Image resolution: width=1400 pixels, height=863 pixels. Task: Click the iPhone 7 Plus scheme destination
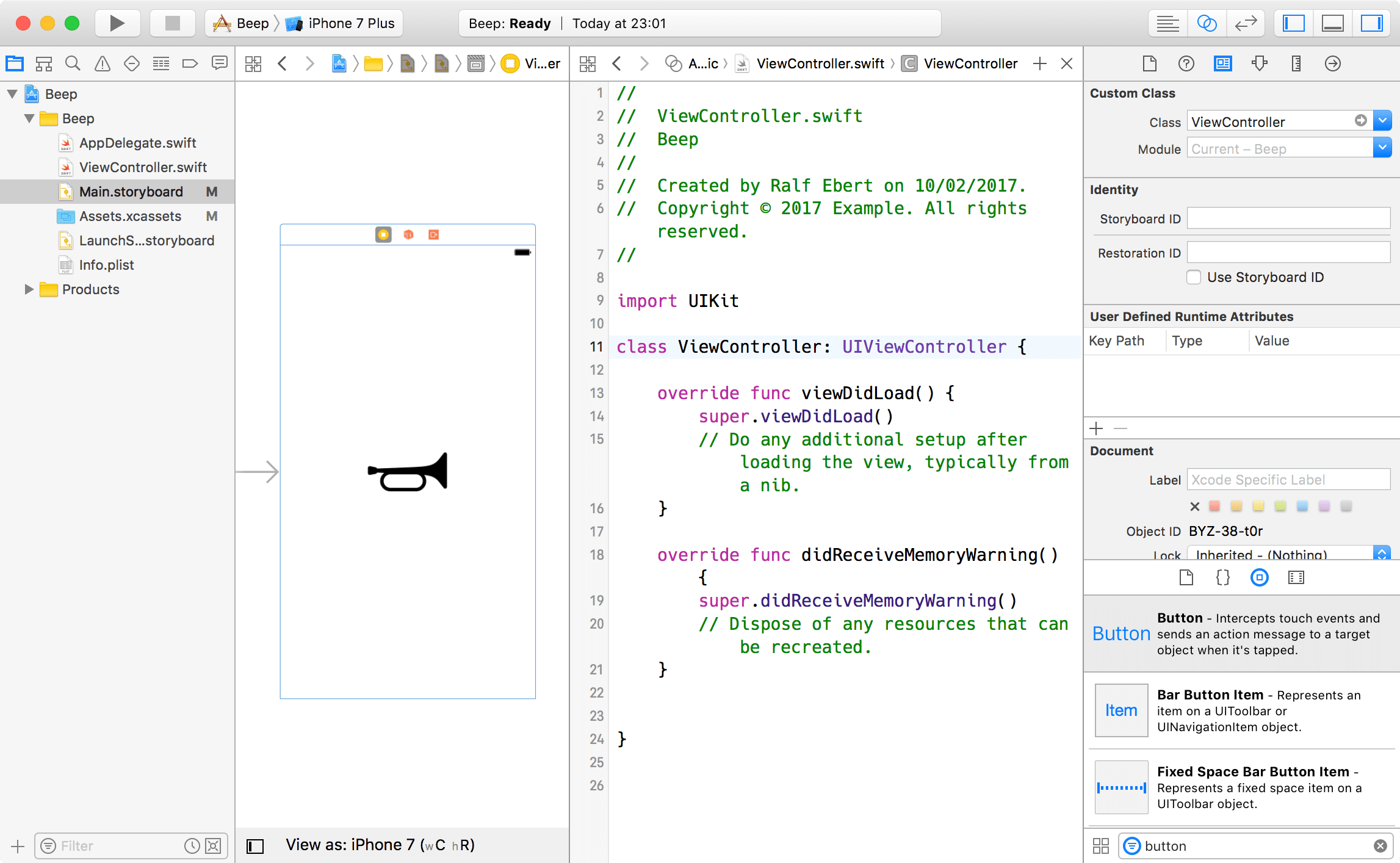coord(351,23)
